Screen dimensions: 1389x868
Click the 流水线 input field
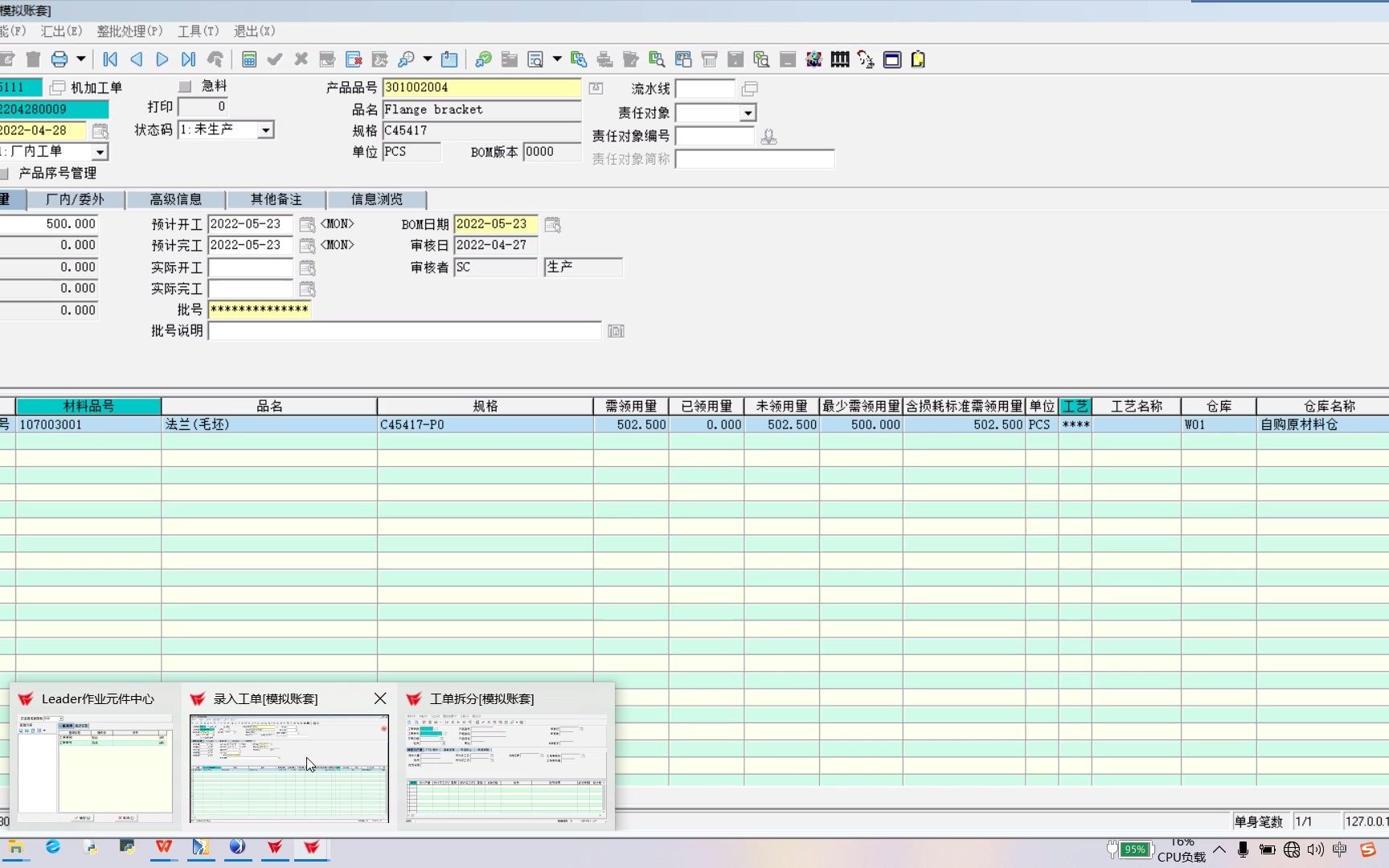click(x=705, y=88)
